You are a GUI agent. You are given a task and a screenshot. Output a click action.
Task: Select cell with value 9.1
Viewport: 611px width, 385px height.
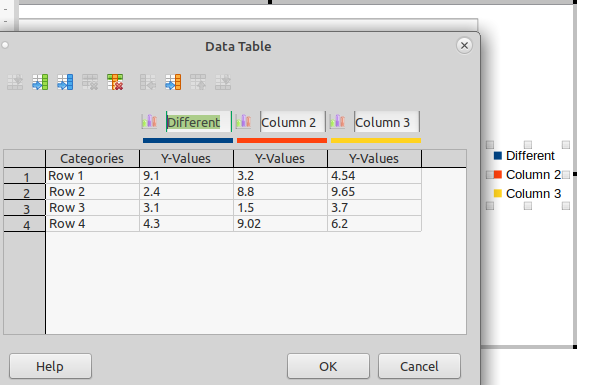click(x=187, y=176)
